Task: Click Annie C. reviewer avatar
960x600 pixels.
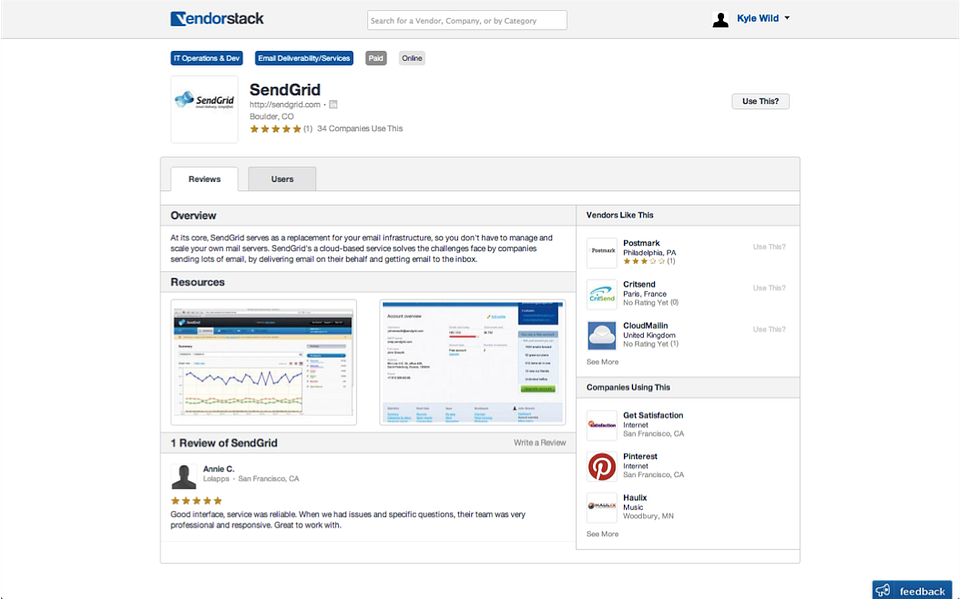Action: point(184,476)
